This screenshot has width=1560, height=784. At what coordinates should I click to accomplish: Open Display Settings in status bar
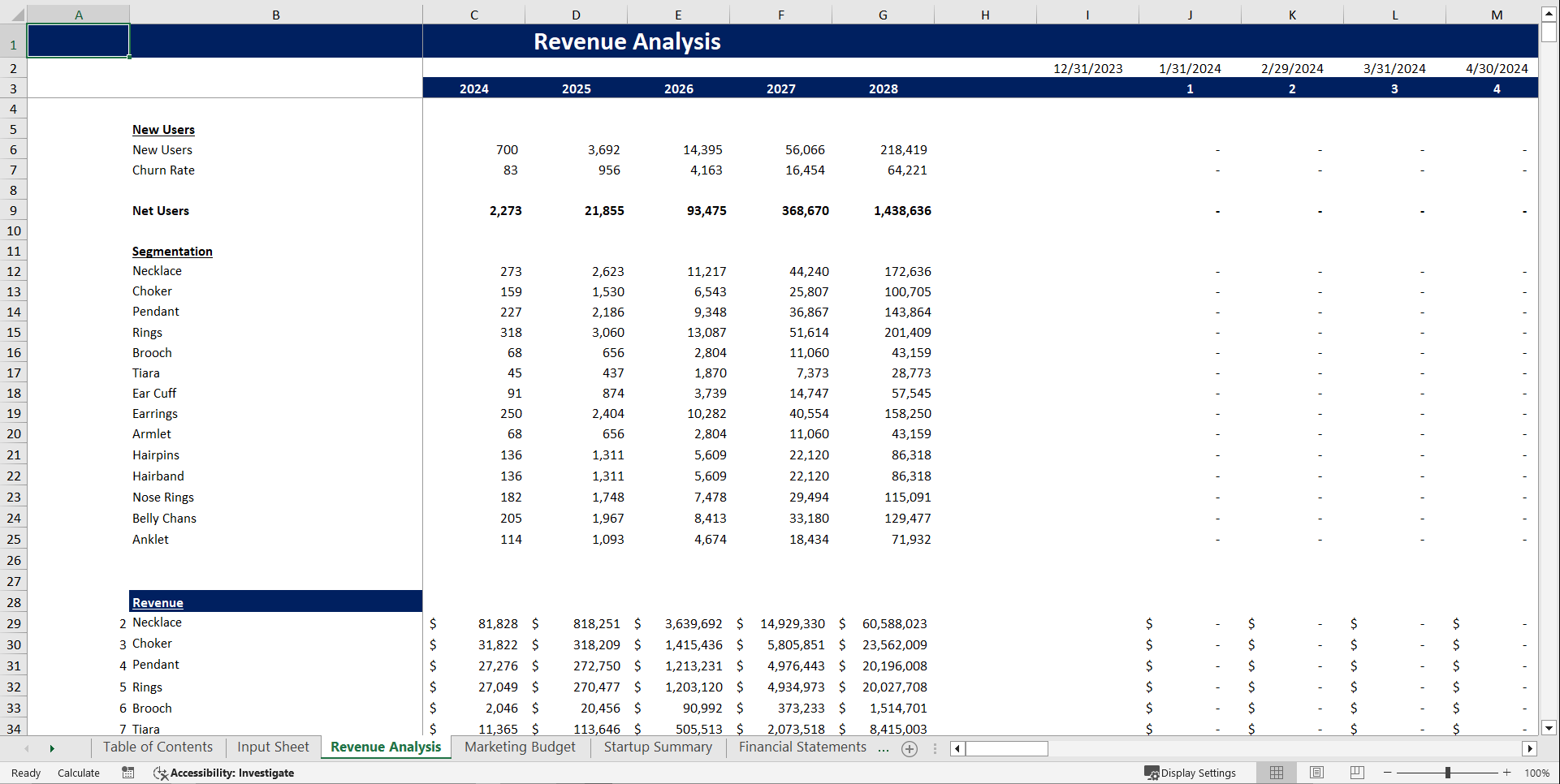(x=1191, y=773)
